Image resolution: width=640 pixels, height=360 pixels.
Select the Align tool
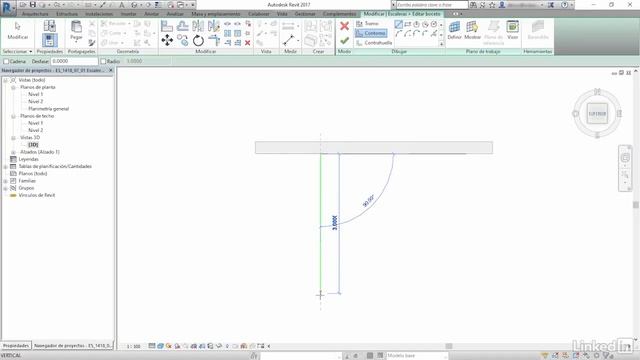(167, 27)
